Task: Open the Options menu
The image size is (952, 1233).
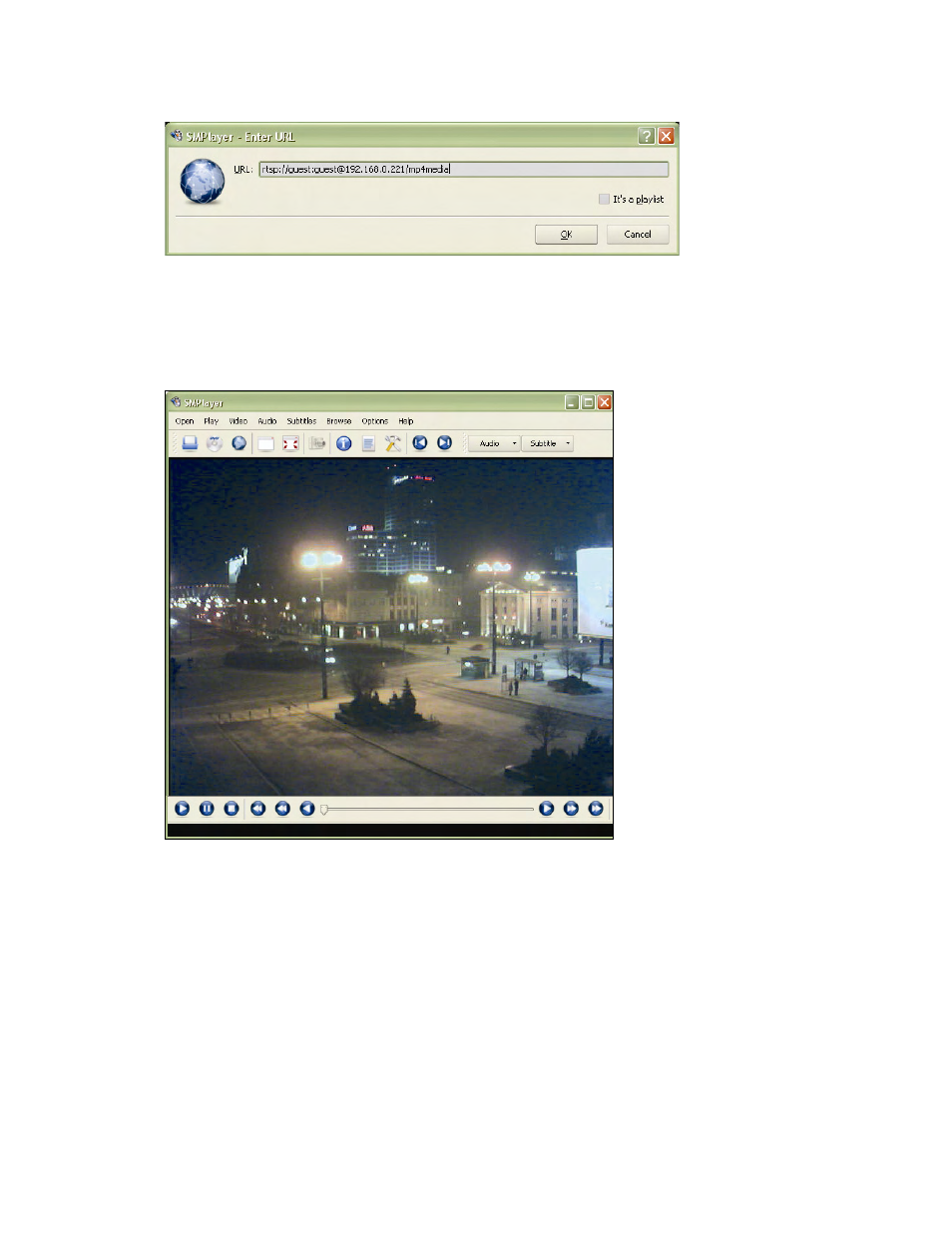Action: tap(375, 421)
